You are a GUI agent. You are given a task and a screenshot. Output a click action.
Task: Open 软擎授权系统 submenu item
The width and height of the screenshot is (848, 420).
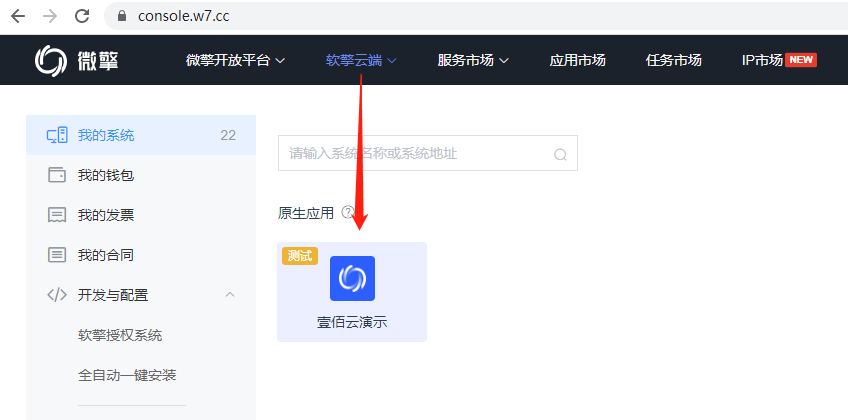(x=120, y=336)
